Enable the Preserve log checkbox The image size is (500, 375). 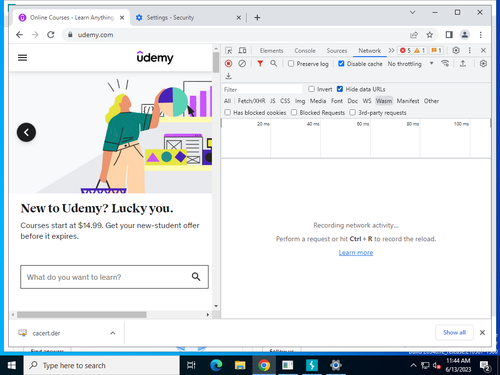click(291, 63)
